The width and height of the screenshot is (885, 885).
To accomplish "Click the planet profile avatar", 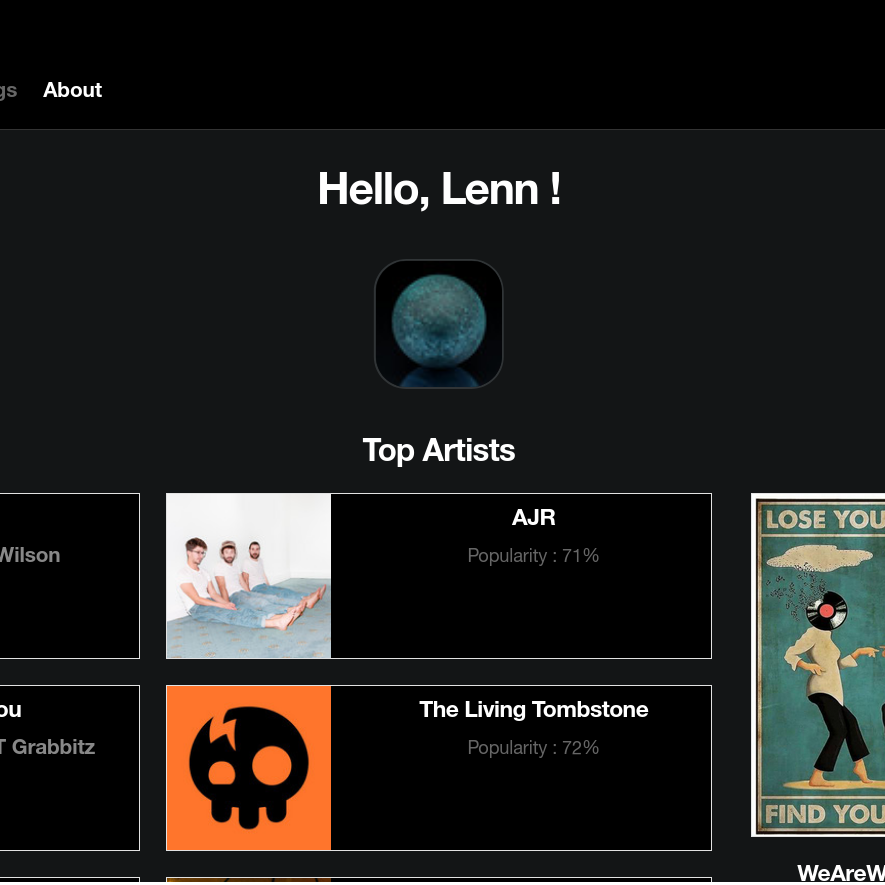I will [438, 323].
